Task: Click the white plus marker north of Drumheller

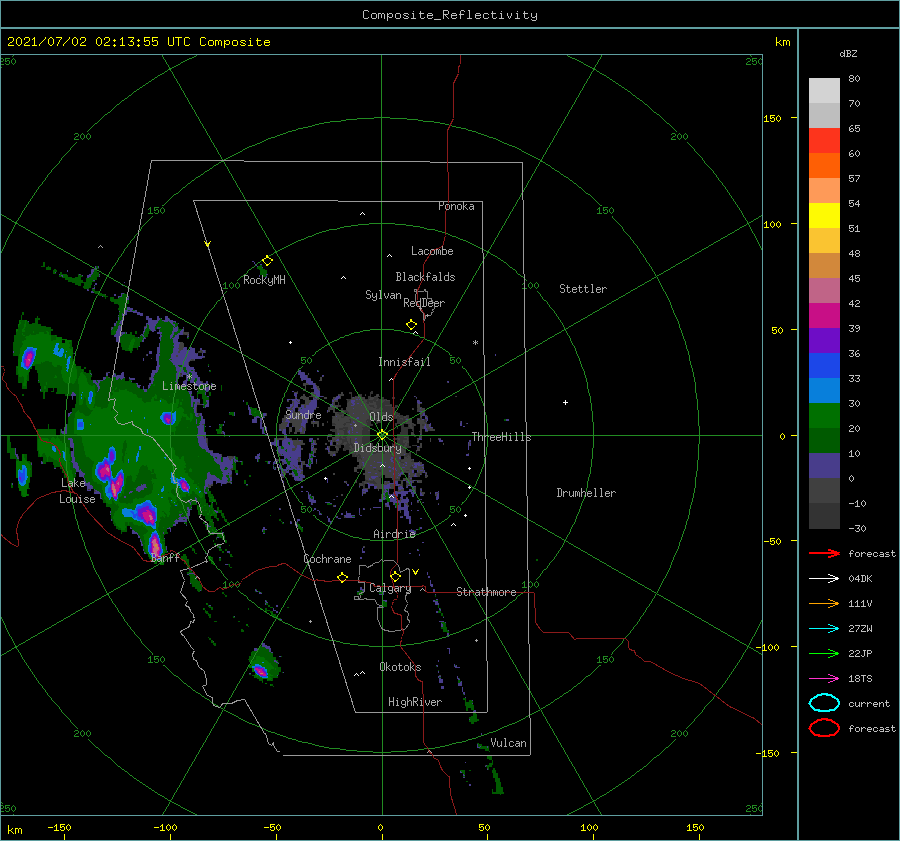Action: tap(565, 402)
